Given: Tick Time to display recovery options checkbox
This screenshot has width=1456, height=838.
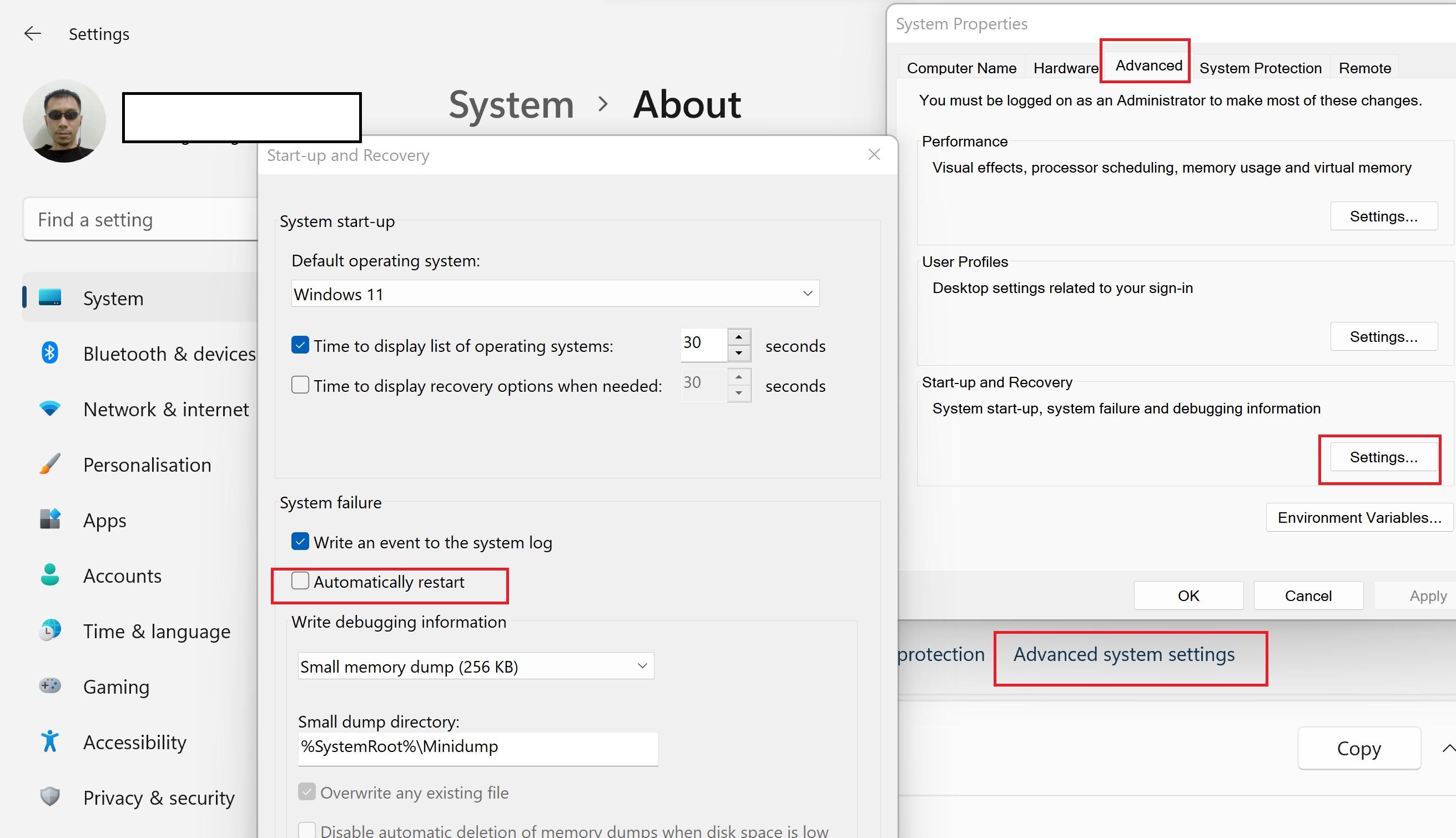Looking at the screenshot, I should click(x=300, y=385).
